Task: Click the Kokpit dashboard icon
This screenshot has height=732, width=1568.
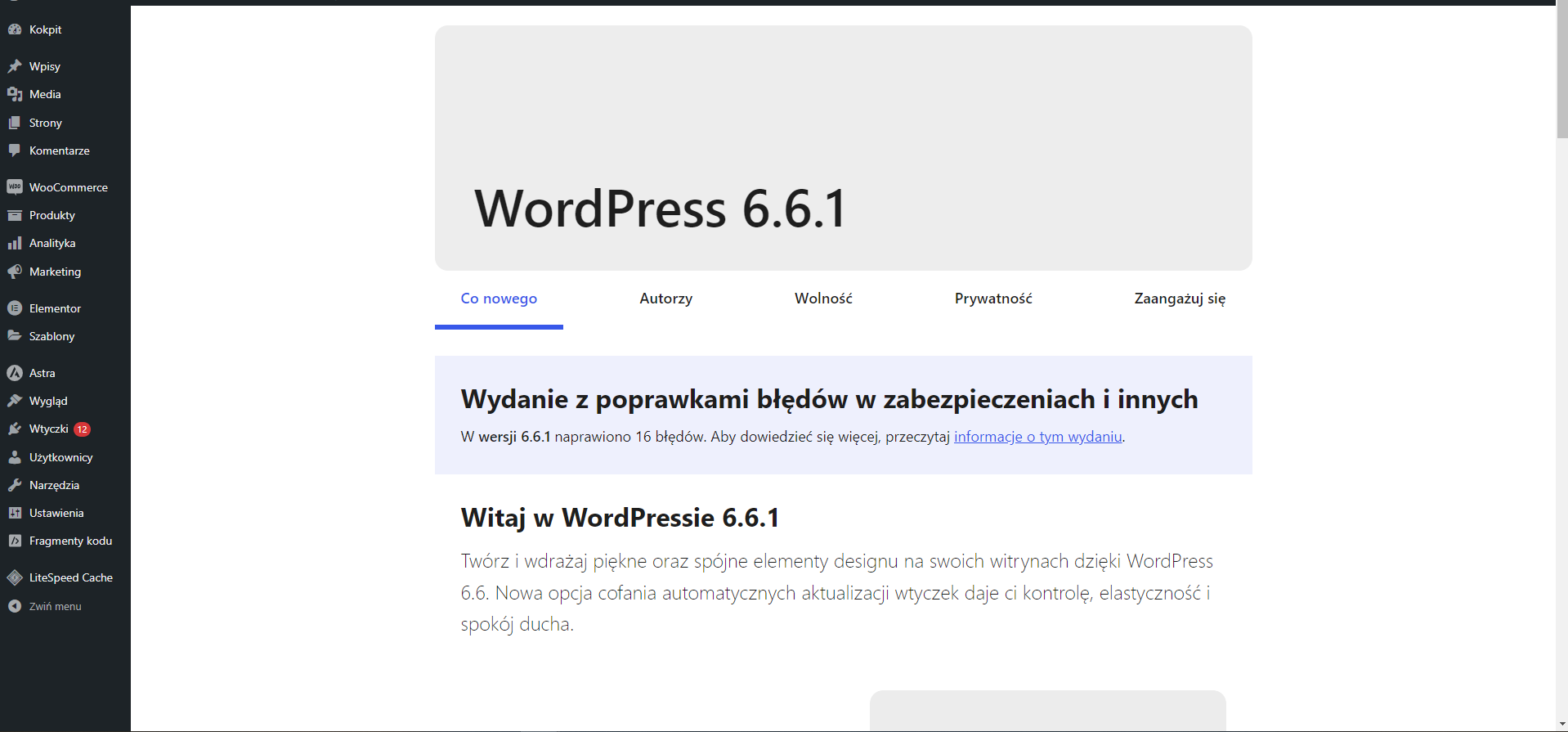Action: click(x=15, y=29)
